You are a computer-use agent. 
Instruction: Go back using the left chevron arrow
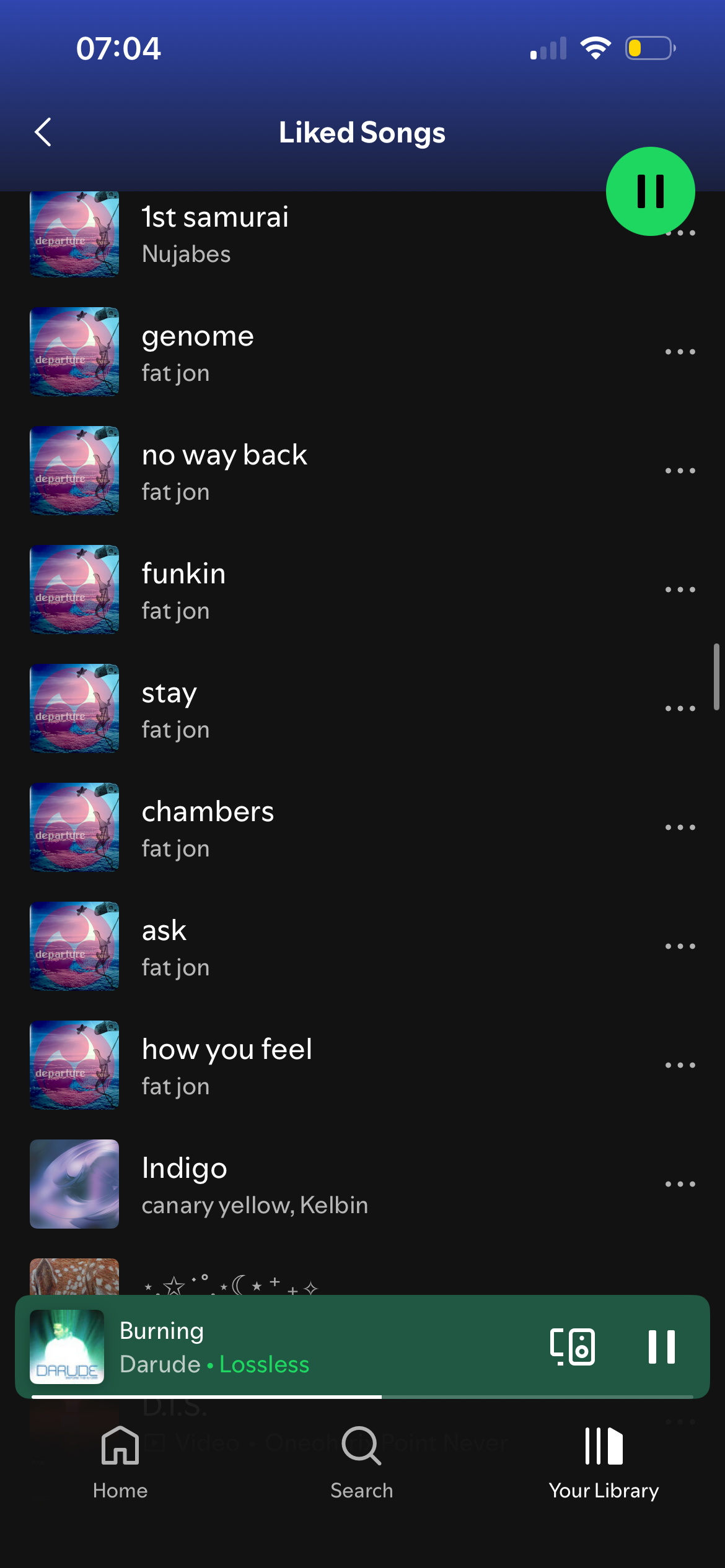click(43, 132)
